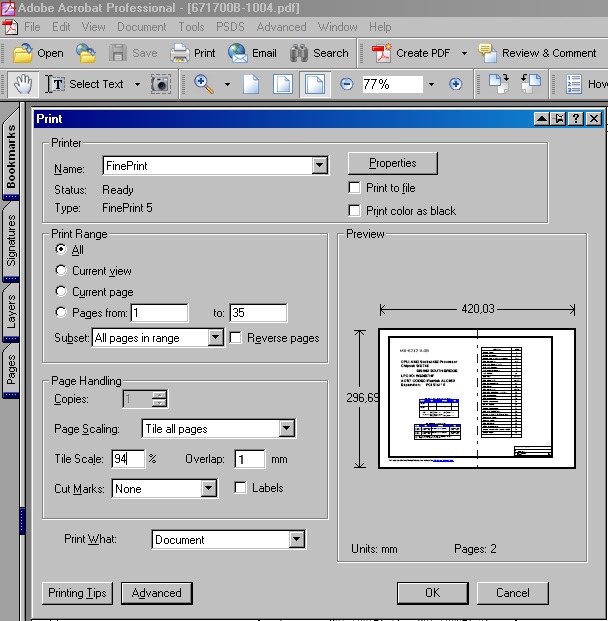Select the Hand tool

[22, 84]
